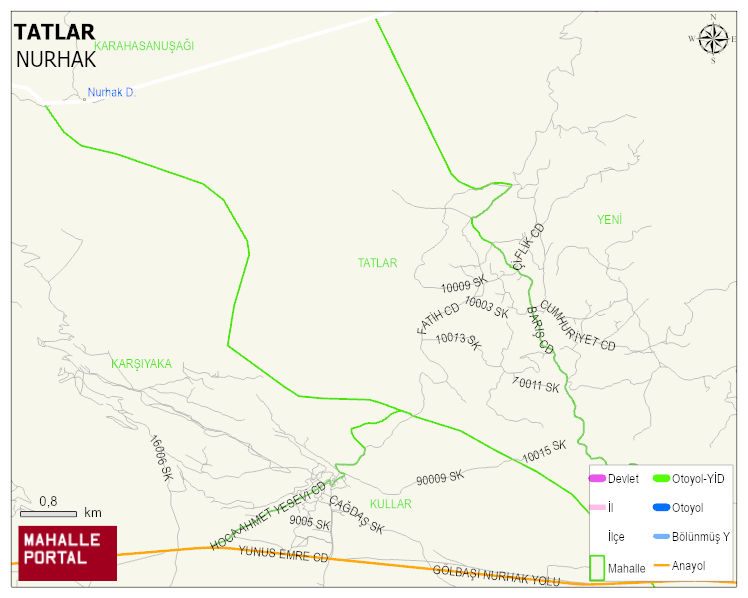Viewport: 748px width, 598px height.
Task: Click the Mahalle green rectangle legend symbol
Action: coord(597,567)
